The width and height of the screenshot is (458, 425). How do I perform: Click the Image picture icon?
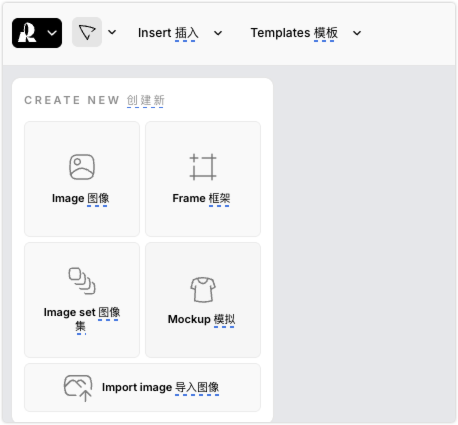click(x=82, y=167)
